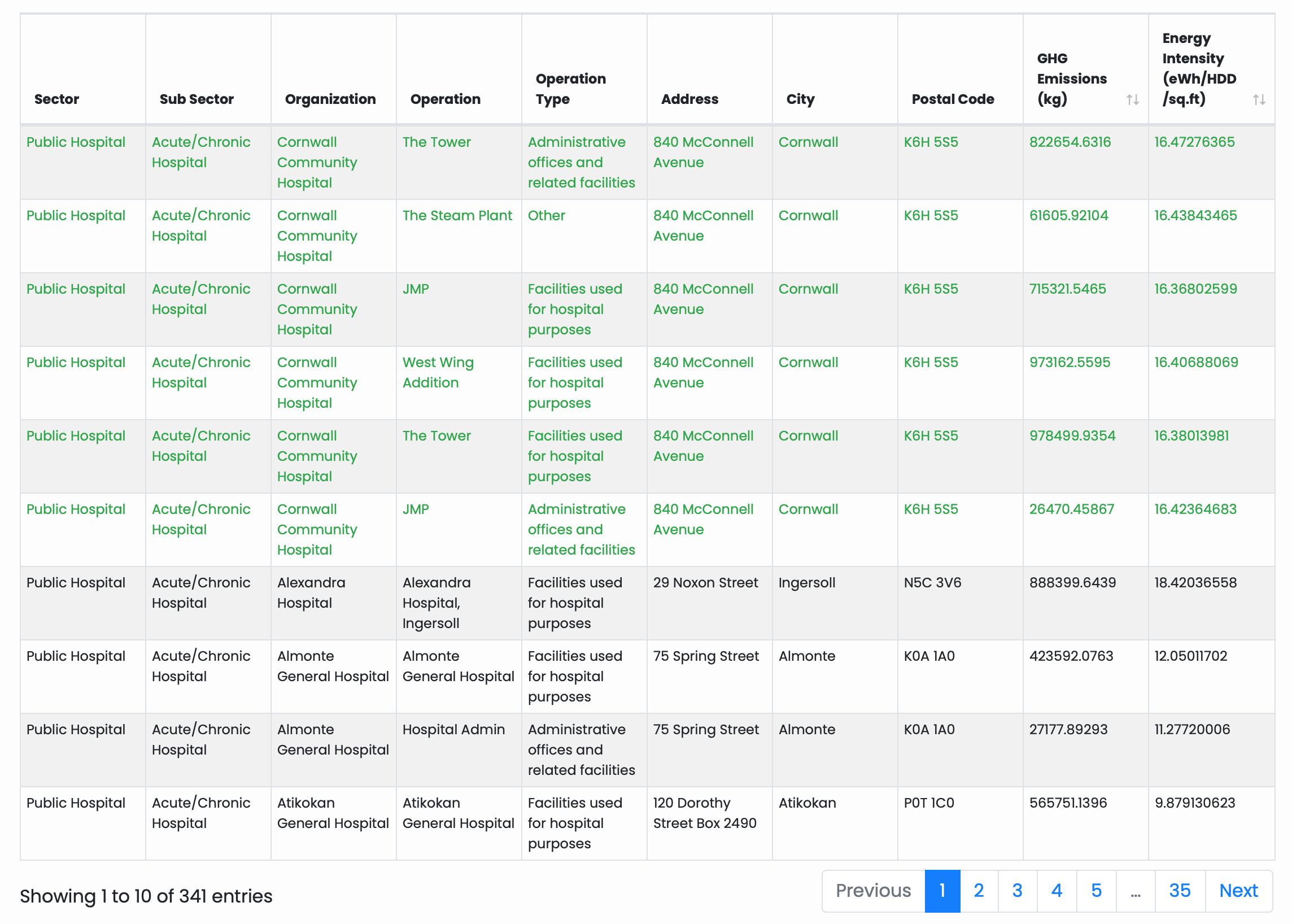Go to page 5
The image size is (1292, 924).
click(x=1096, y=891)
